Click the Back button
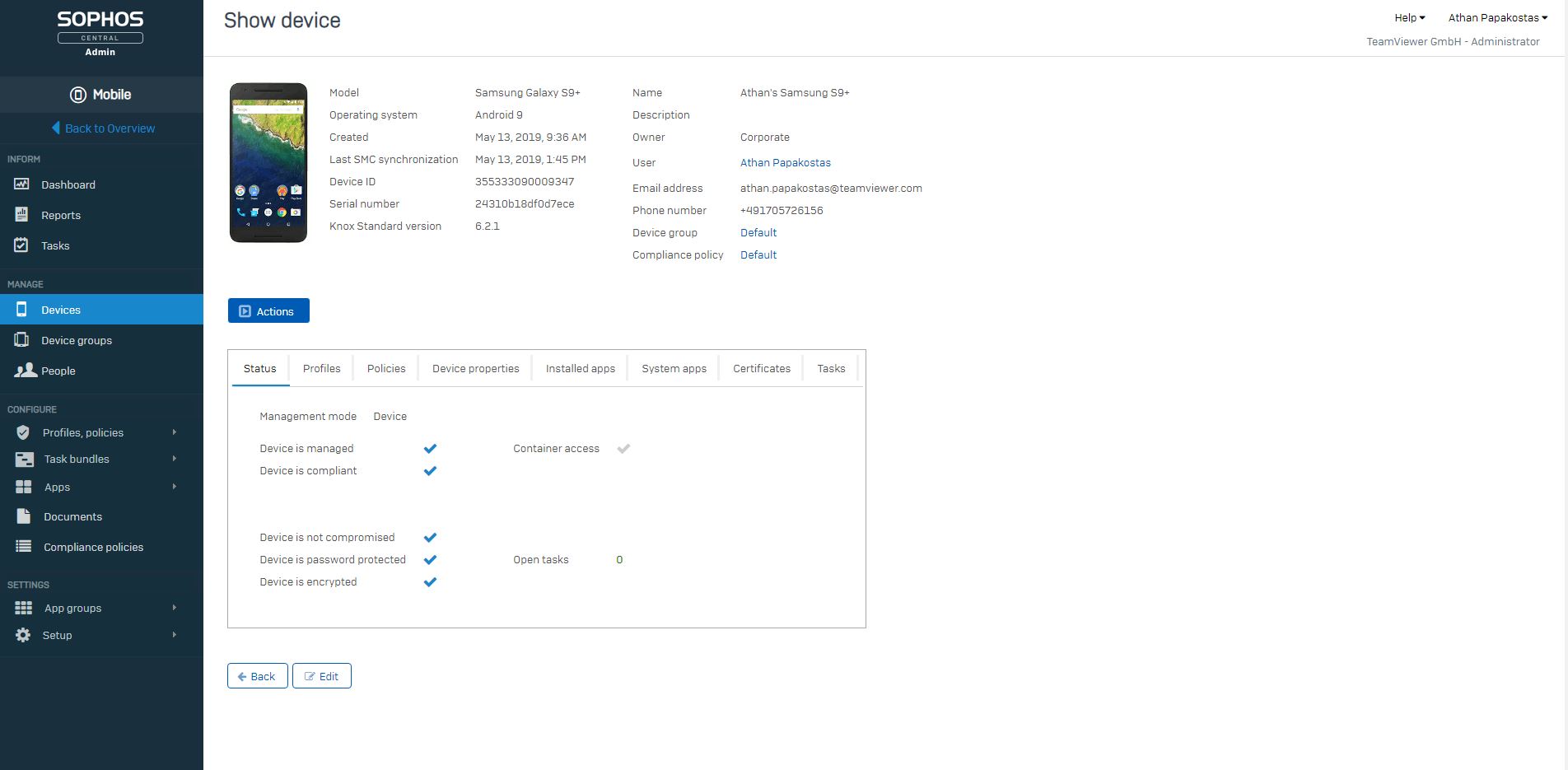Image resolution: width=1568 pixels, height=770 pixels. point(258,676)
